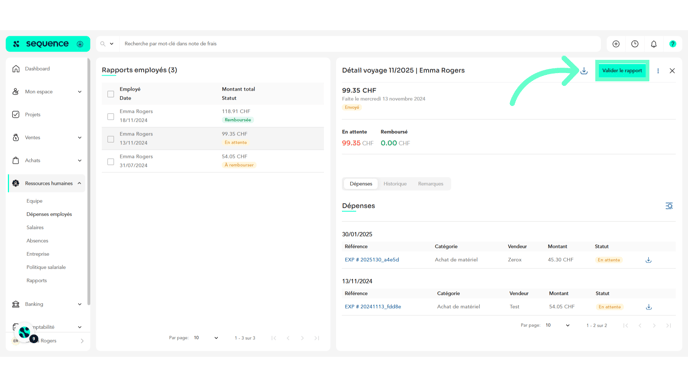Open the search filter dropdown arrow
Viewport: 688px width, 387px height.
click(x=111, y=44)
